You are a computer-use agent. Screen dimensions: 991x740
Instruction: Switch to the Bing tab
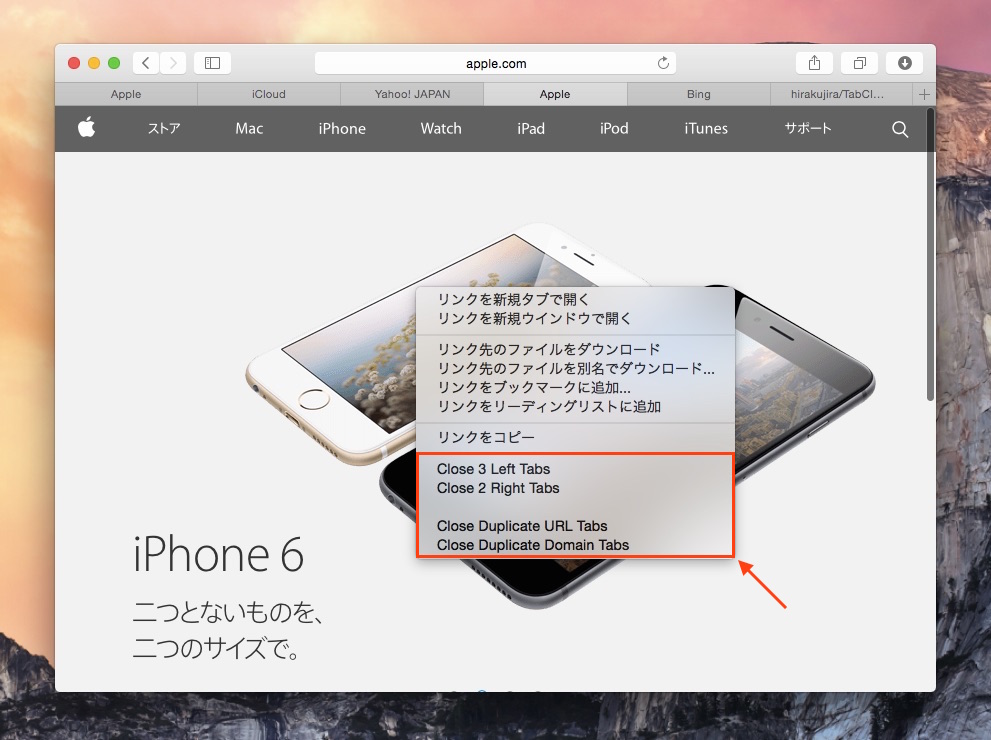click(x=698, y=94)
